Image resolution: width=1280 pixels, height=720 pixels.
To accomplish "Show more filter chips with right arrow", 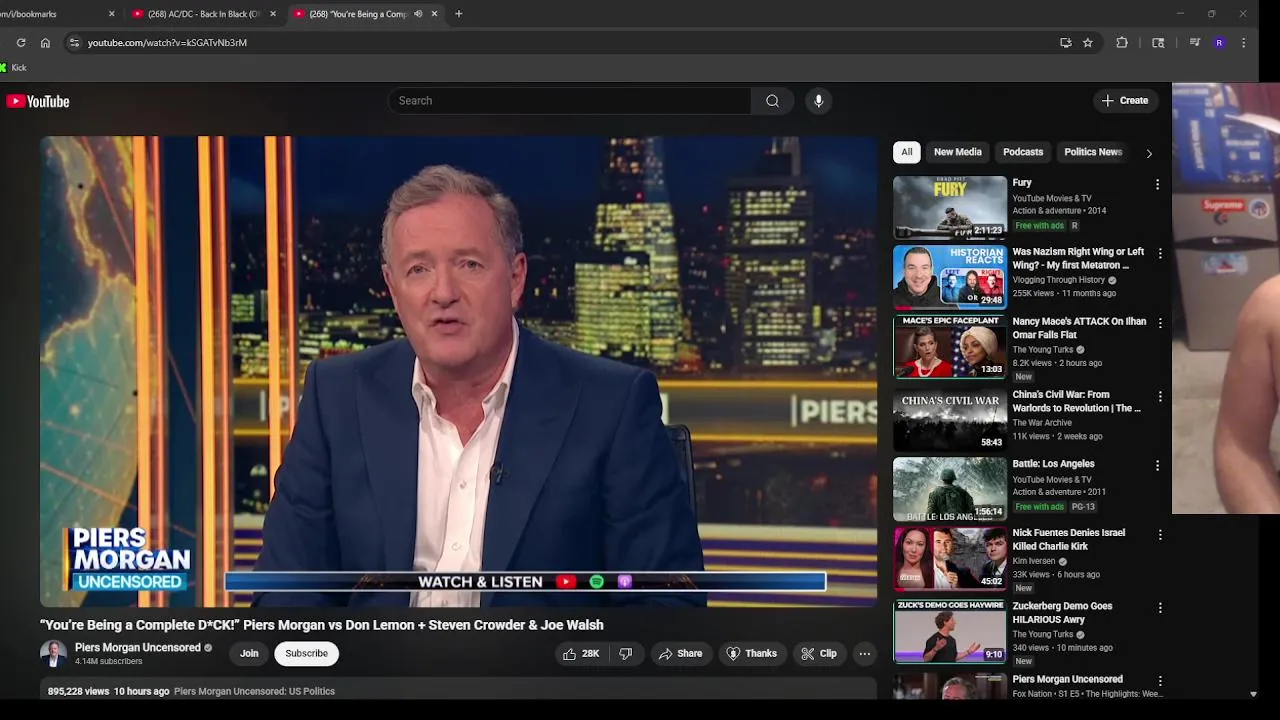I will point(1149,153).
